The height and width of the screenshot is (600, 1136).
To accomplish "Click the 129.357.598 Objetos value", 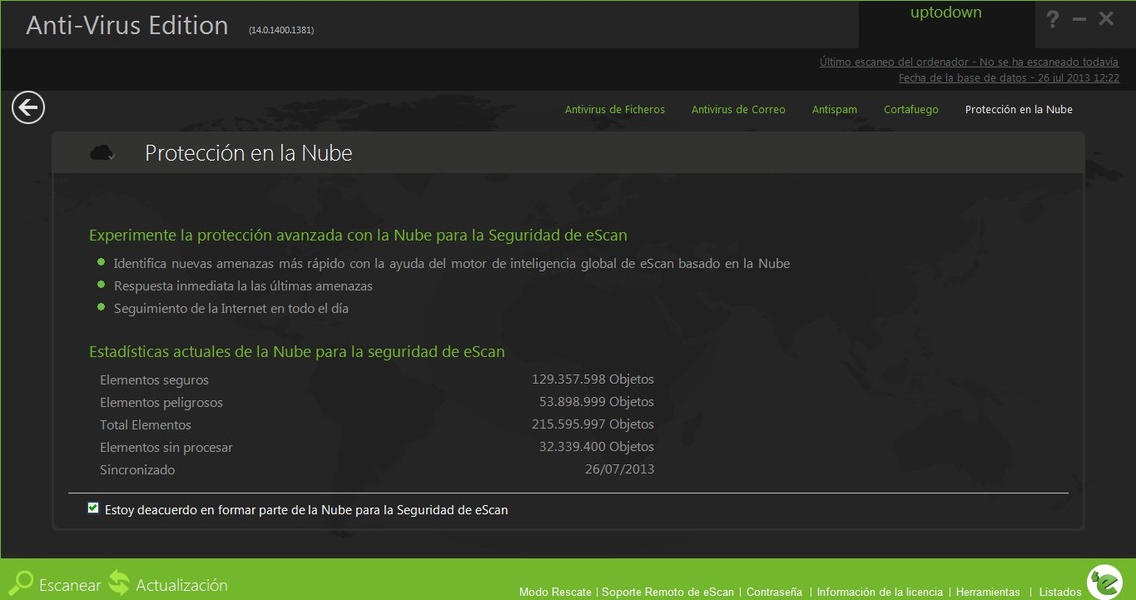I will point(593,379).
